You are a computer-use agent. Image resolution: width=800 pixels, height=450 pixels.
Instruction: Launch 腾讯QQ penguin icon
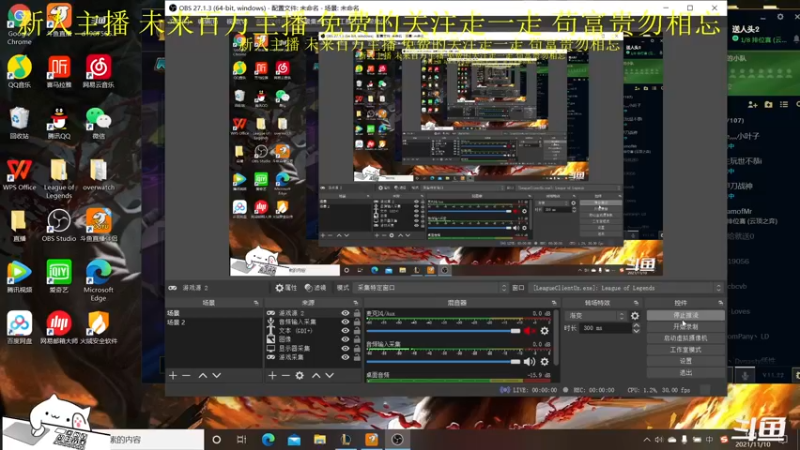[x=59, y=123]
